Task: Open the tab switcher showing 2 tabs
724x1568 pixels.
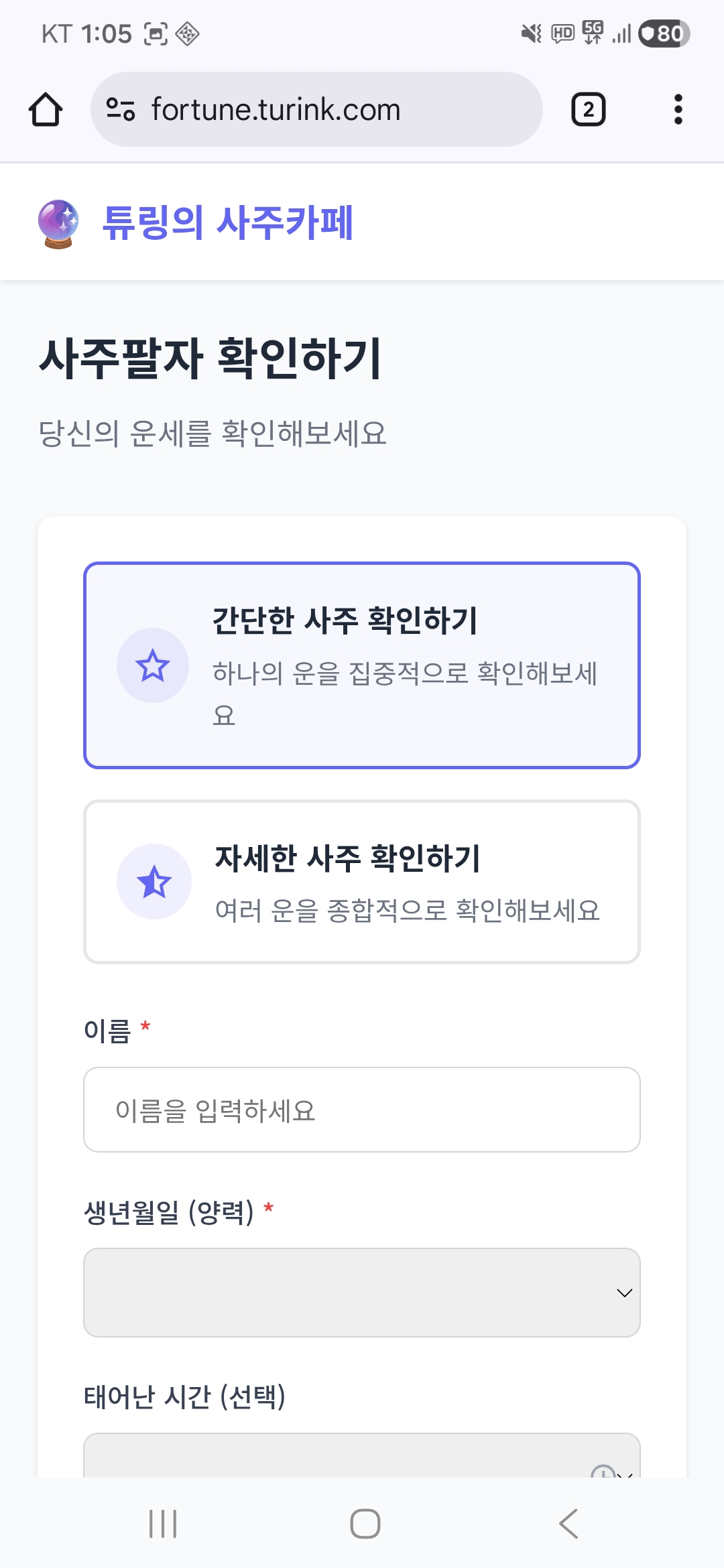Action: 588,110
